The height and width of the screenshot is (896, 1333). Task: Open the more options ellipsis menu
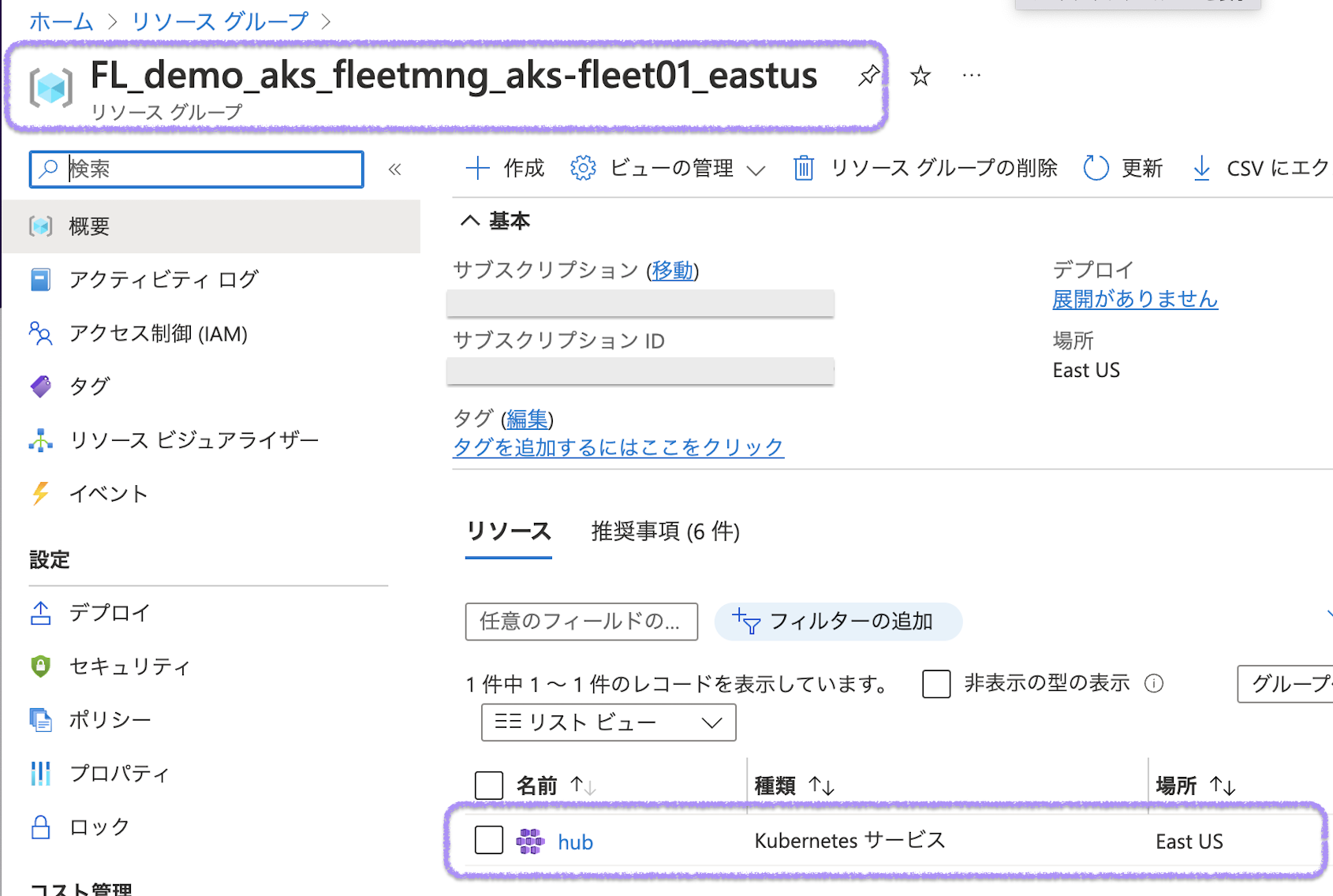pos(971,76)
